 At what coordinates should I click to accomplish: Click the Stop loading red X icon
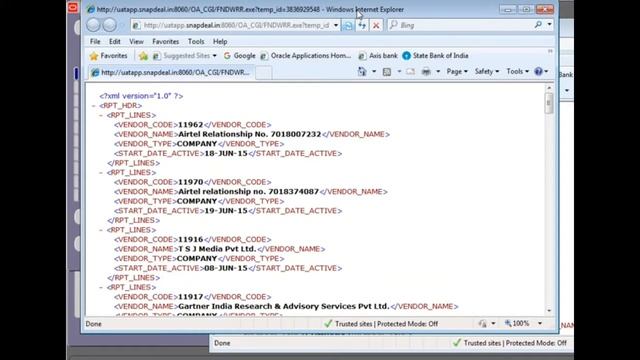coord(376,25)
